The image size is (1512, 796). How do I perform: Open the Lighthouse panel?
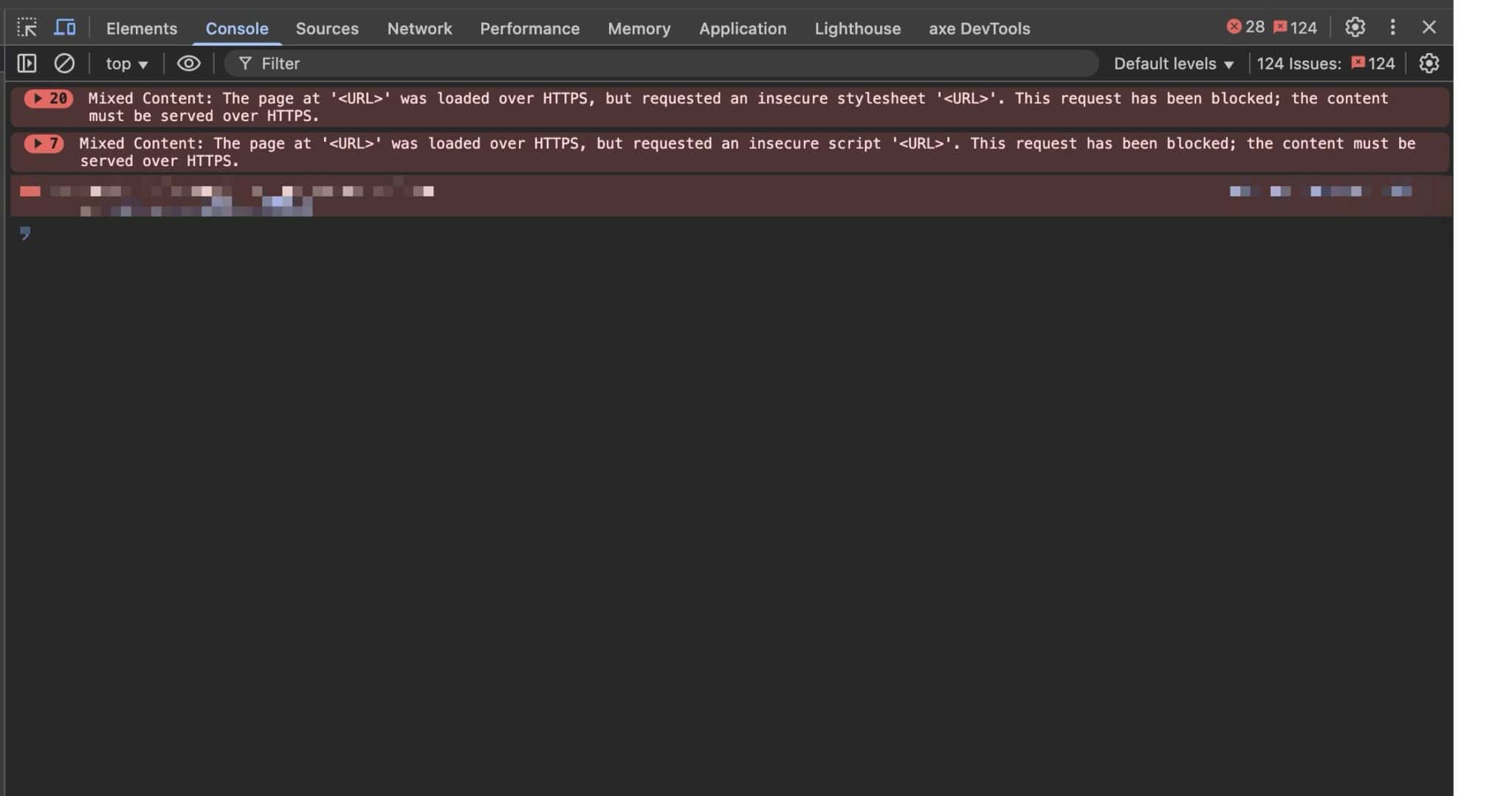857,29
